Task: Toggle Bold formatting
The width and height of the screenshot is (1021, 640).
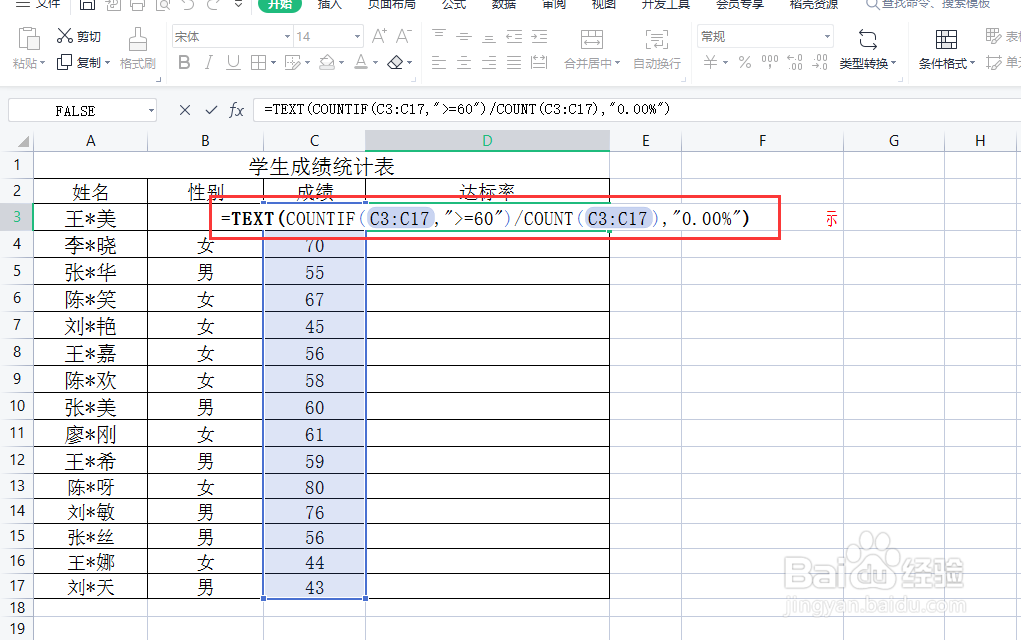Action: click(184, 63)
